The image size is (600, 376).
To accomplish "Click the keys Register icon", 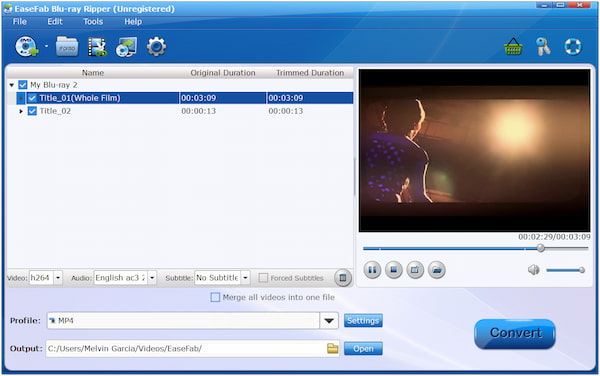I will coord(543,47).
